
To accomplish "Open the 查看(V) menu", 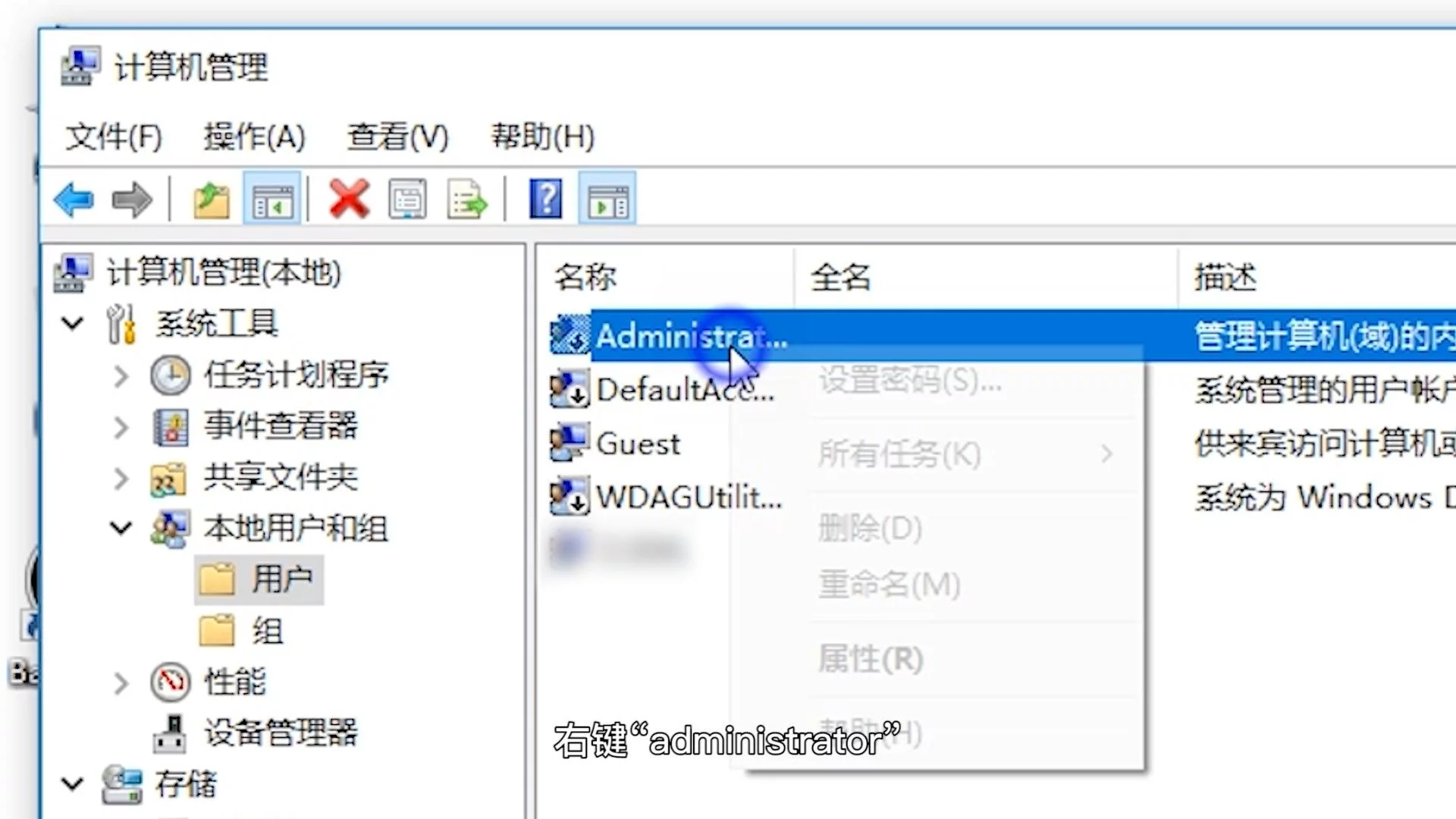I will [397, 136].
